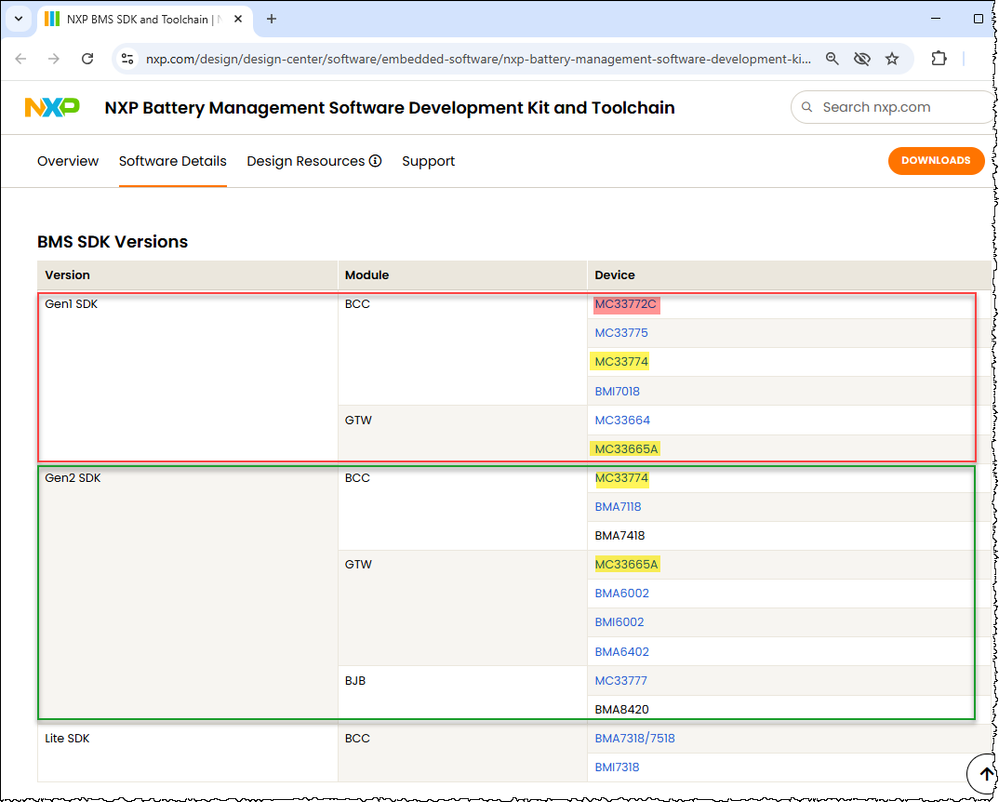Click the info icon next to Design Resources
The image size is (999, 802).
374,160
